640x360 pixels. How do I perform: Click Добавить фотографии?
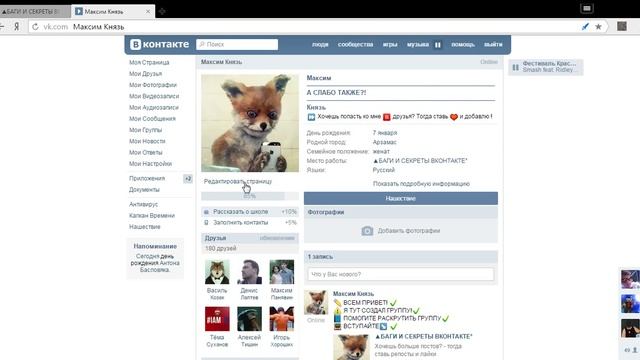pyautogui.click(x=409, y=231)
